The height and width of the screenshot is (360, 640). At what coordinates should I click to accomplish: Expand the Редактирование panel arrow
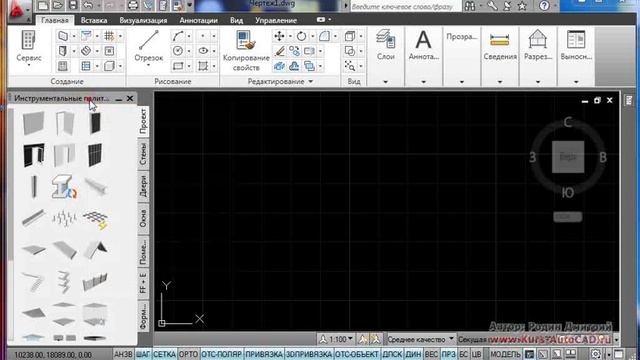311,82
